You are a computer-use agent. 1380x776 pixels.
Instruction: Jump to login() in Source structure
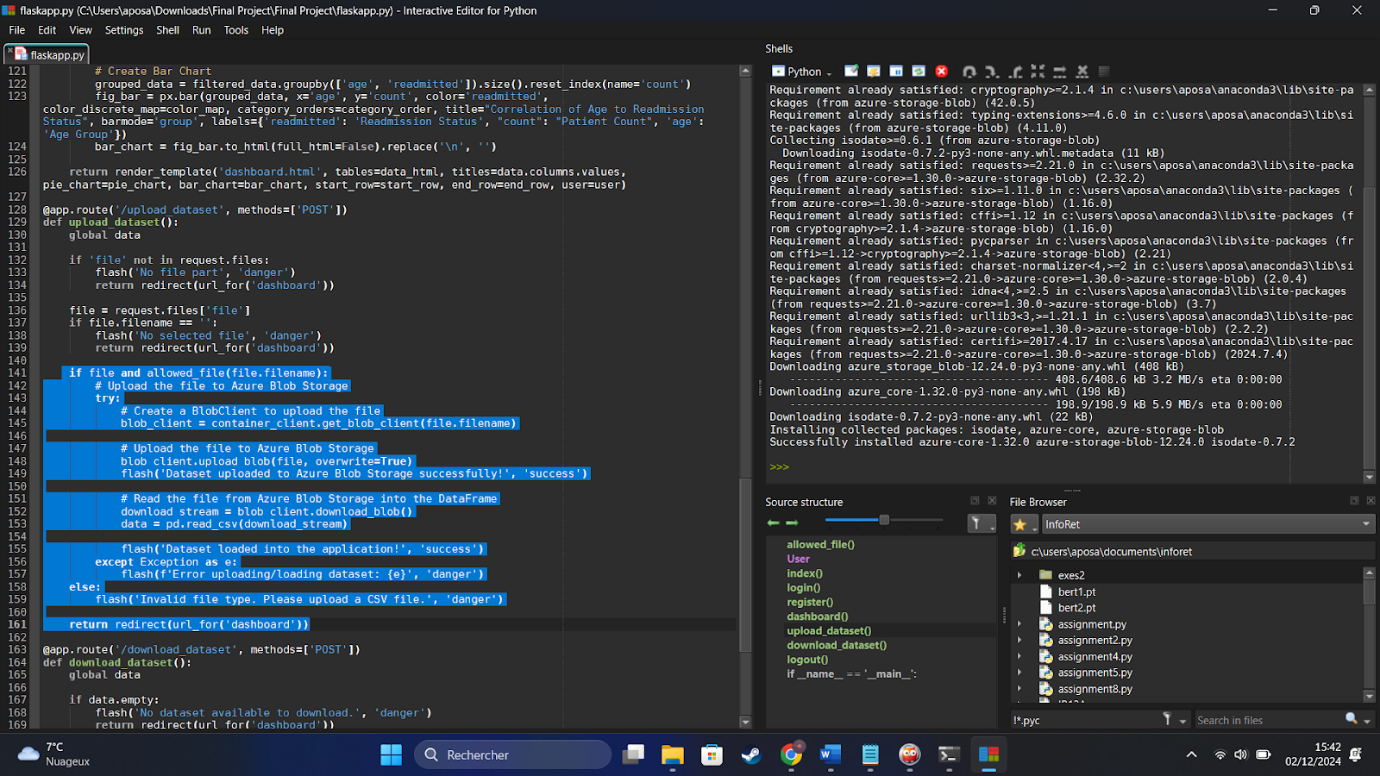click(803, 588)
